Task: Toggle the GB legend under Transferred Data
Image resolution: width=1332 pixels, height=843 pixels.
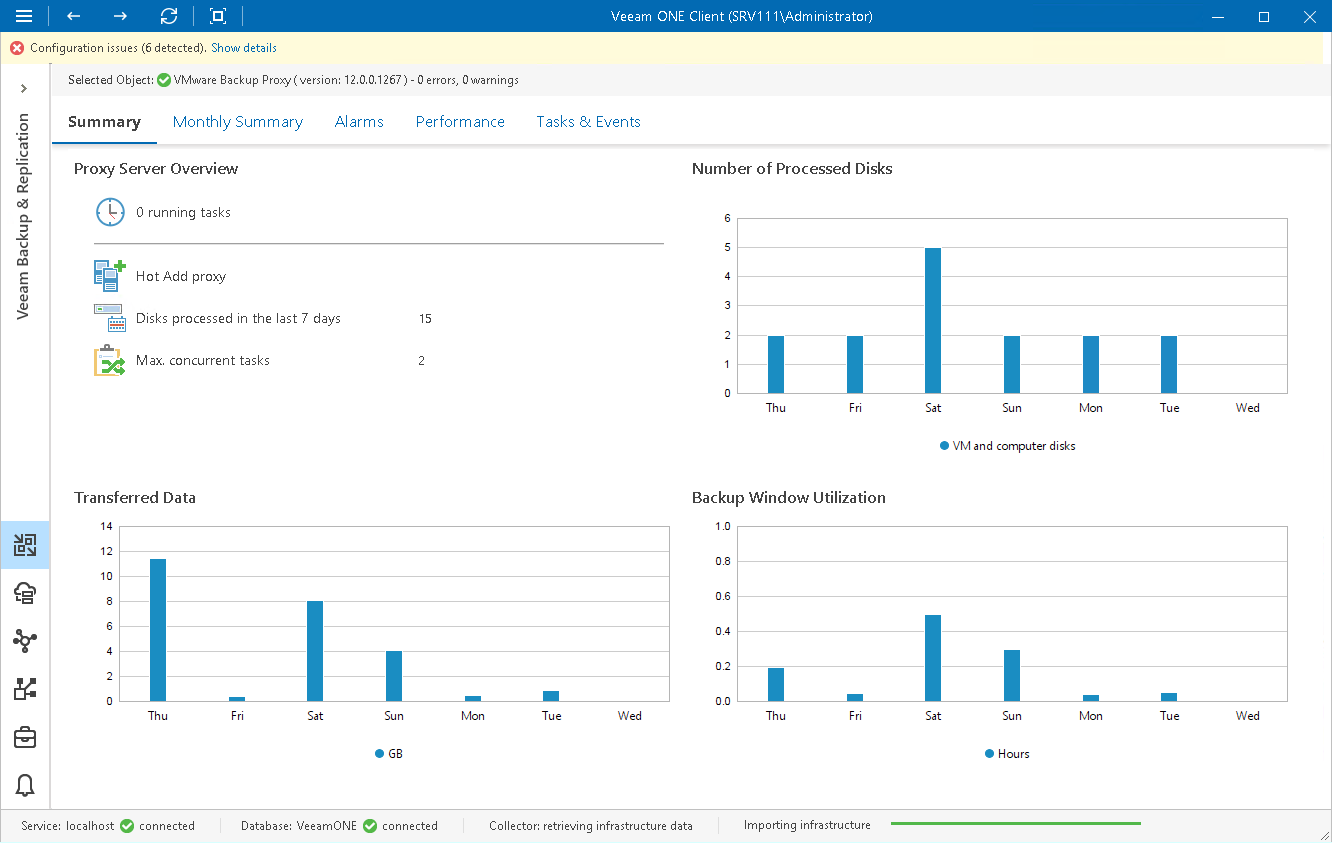Action: pos(388,753)
